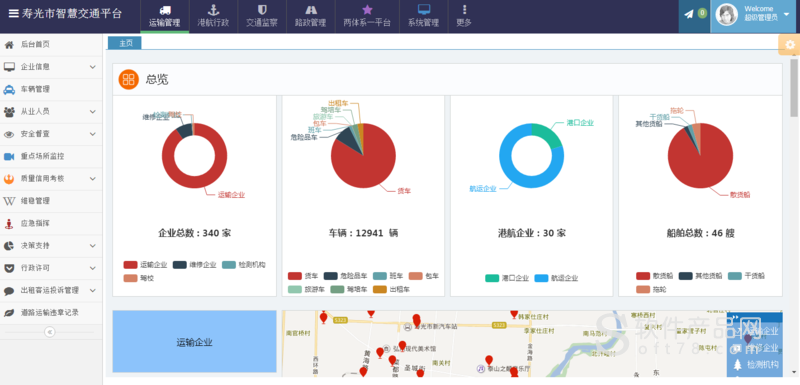Select 检测机构 in the map legend panel
800x385 pixels.
click(x=763, y=365)
